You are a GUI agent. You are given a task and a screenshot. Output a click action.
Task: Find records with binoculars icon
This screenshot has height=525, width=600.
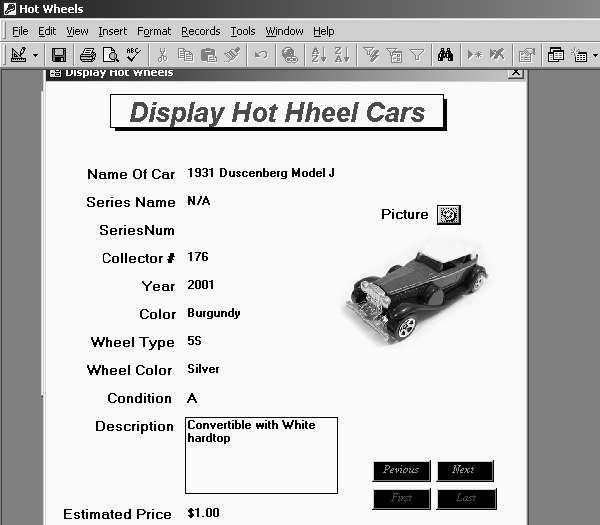click(446, 55)
